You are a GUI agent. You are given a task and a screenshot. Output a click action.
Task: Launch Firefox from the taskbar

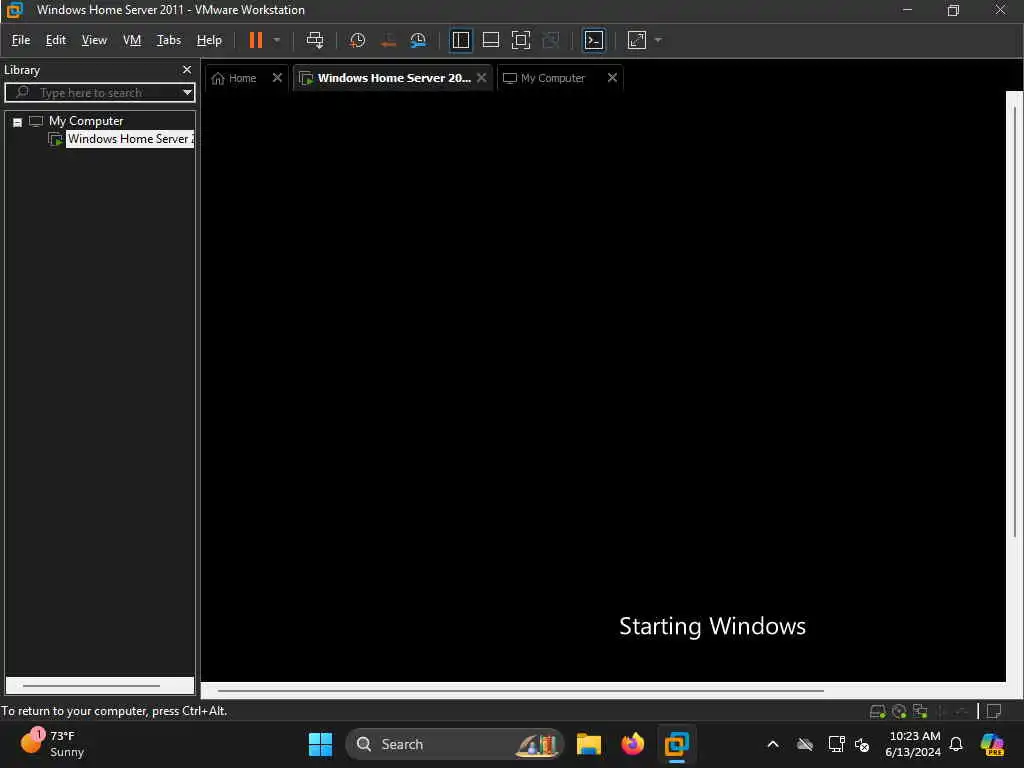coord(632,744)
